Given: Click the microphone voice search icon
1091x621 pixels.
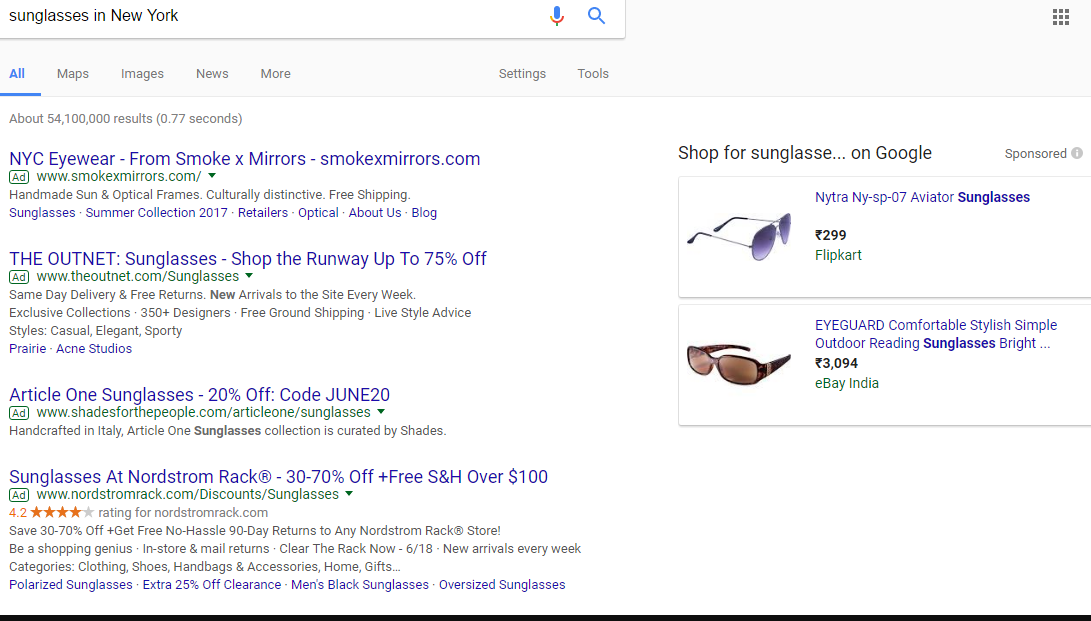Looking at the screenshot, I should (x=557, y=16).
